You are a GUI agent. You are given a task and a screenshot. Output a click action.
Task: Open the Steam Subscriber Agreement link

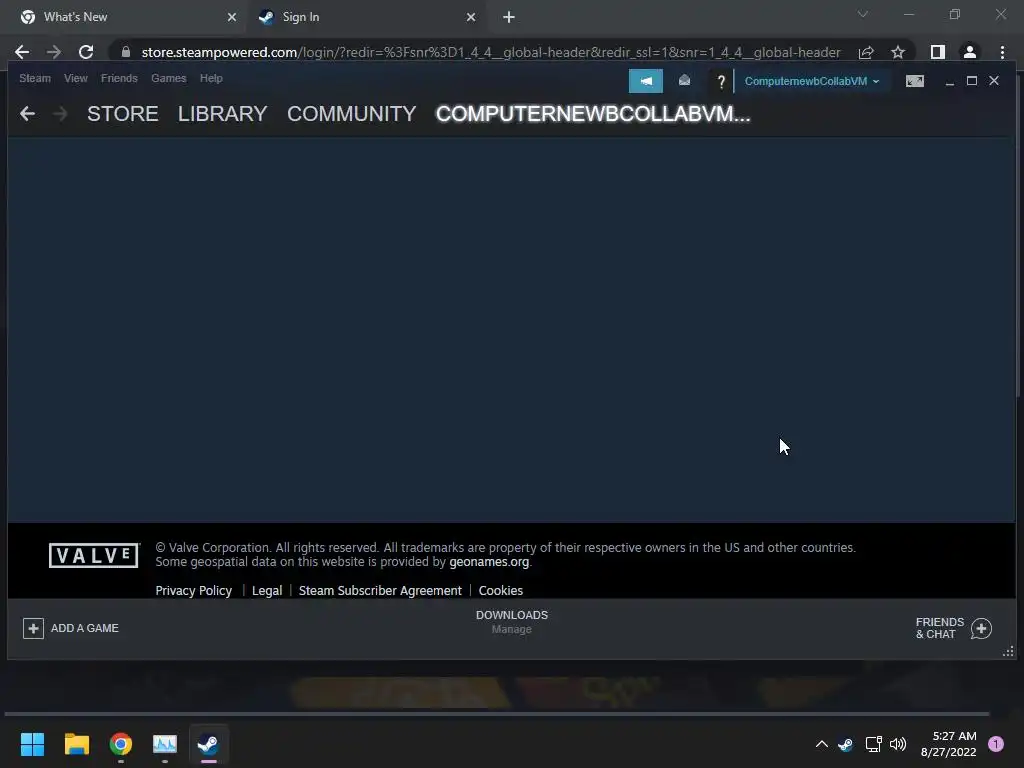(380, 590)
